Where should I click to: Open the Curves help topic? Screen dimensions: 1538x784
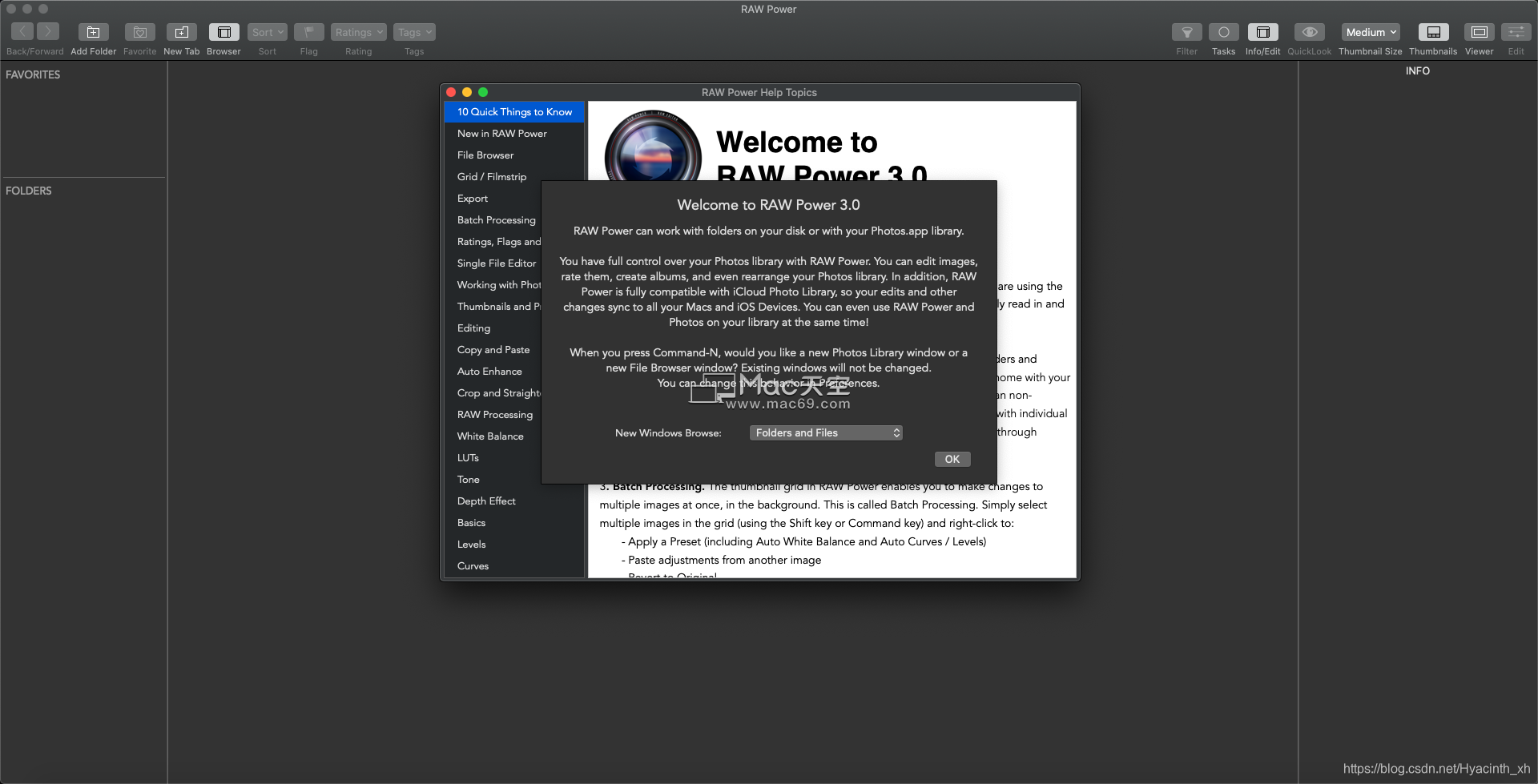tap(473, 566)
